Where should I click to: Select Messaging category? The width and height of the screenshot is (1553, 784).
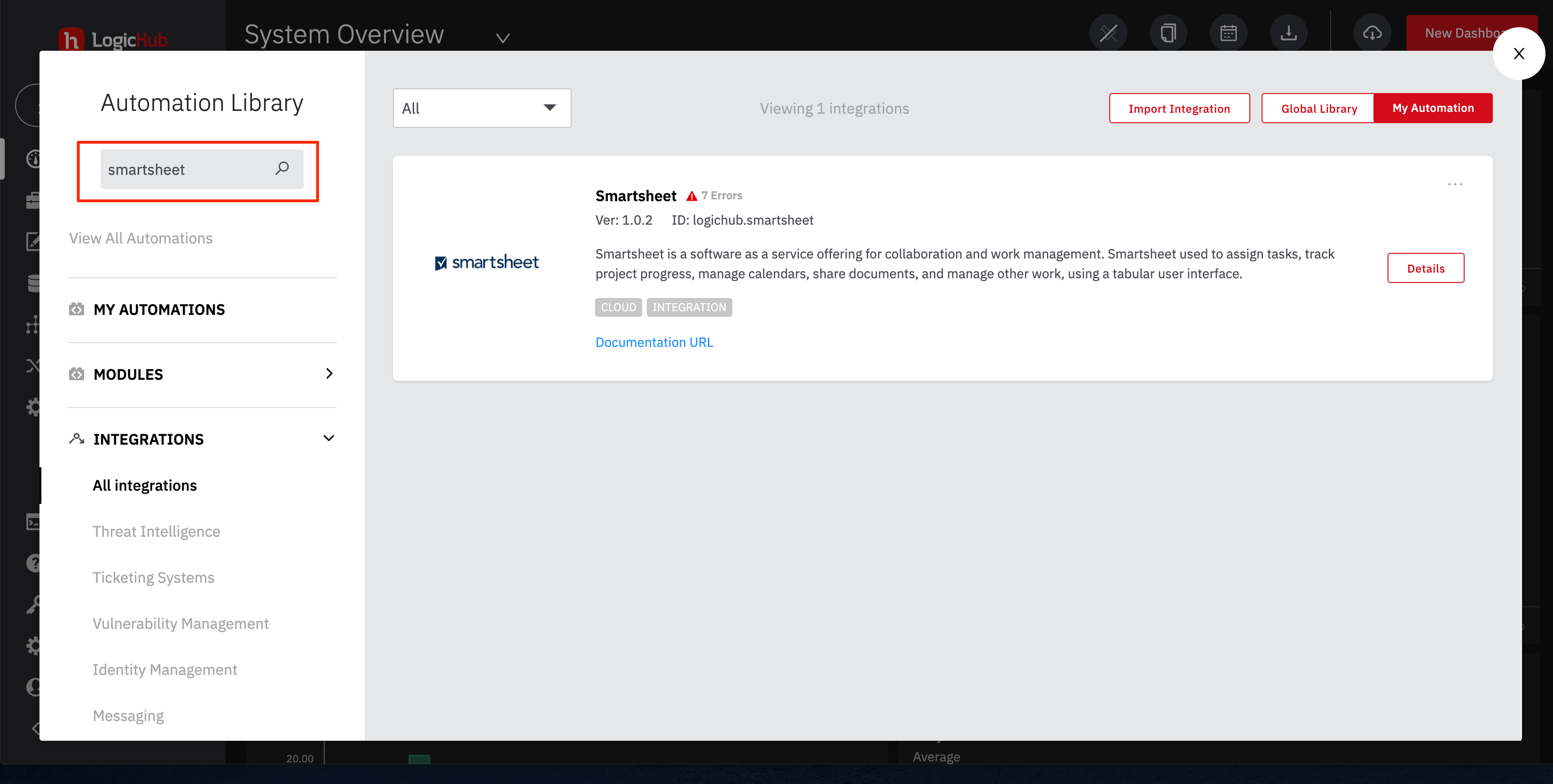point(128,715)
